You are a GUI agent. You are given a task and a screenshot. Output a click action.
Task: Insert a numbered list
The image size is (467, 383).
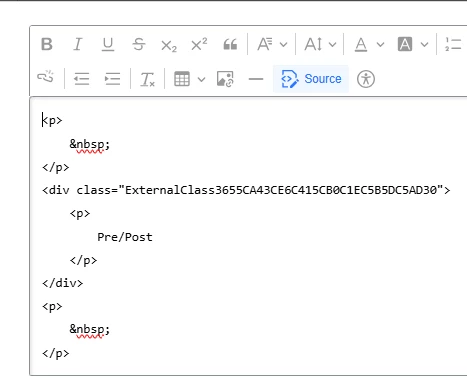pyautogui.click(x=453, y=44)
